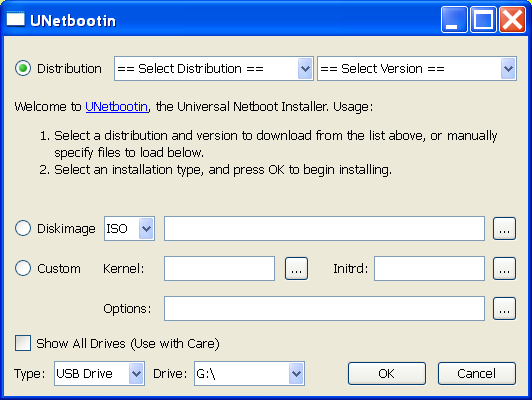Focus the Kernel path field

click(219, 268)
